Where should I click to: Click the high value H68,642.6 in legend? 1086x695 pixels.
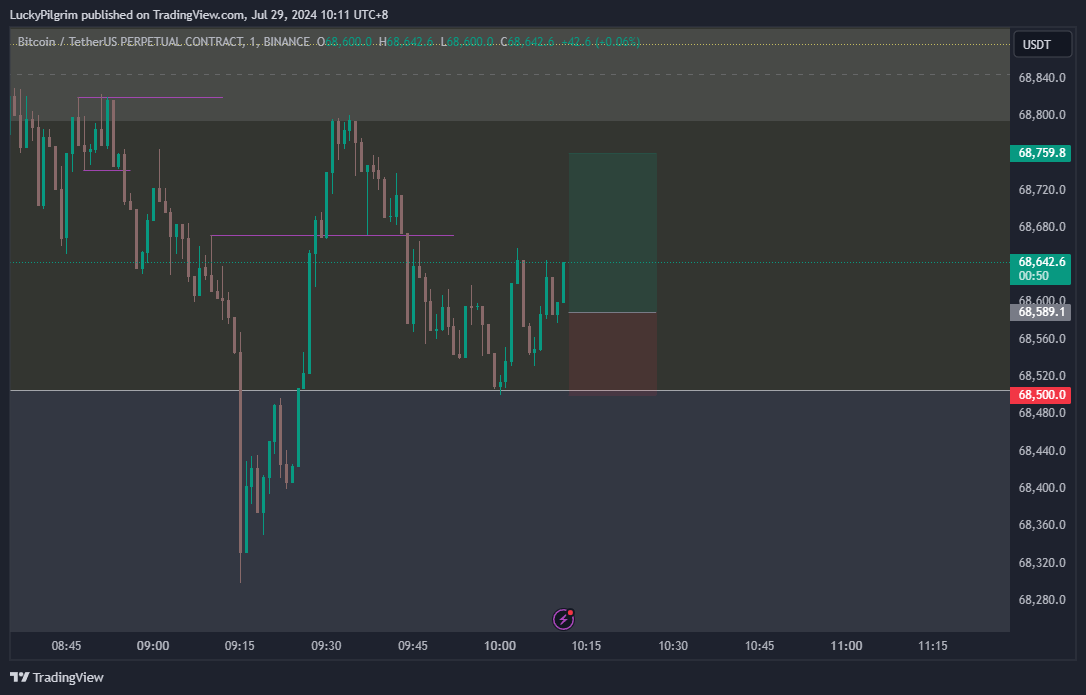[x=406, y=42]
